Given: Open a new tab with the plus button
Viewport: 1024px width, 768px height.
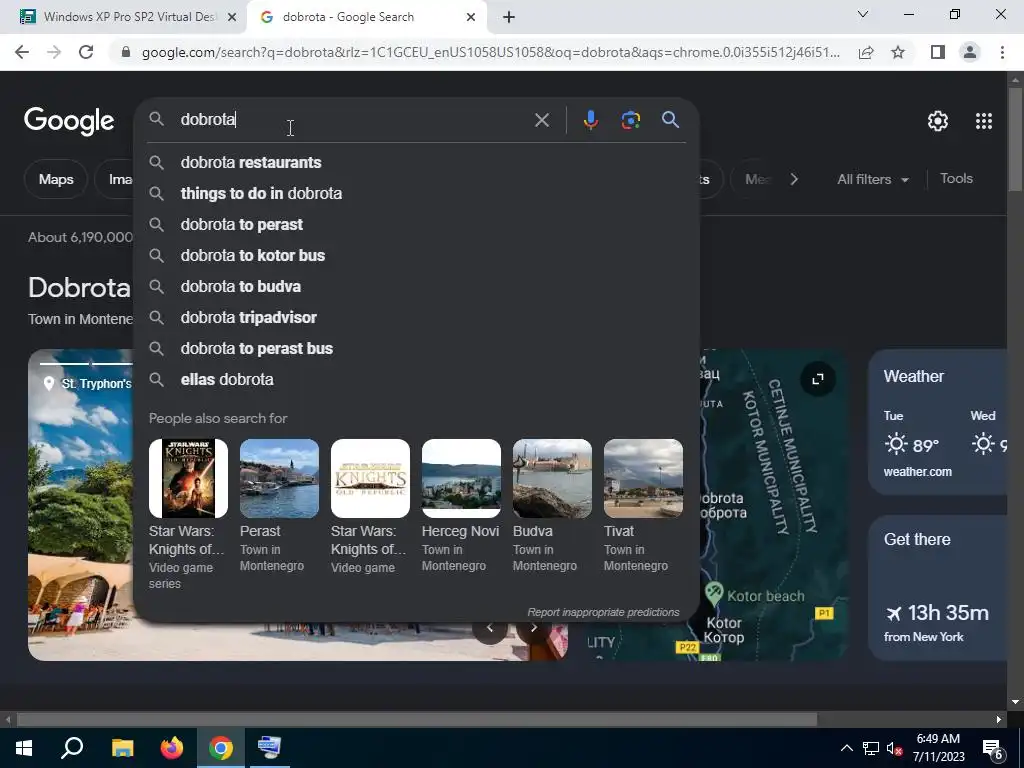Looking at the screenshot, I should coord(509,17).
